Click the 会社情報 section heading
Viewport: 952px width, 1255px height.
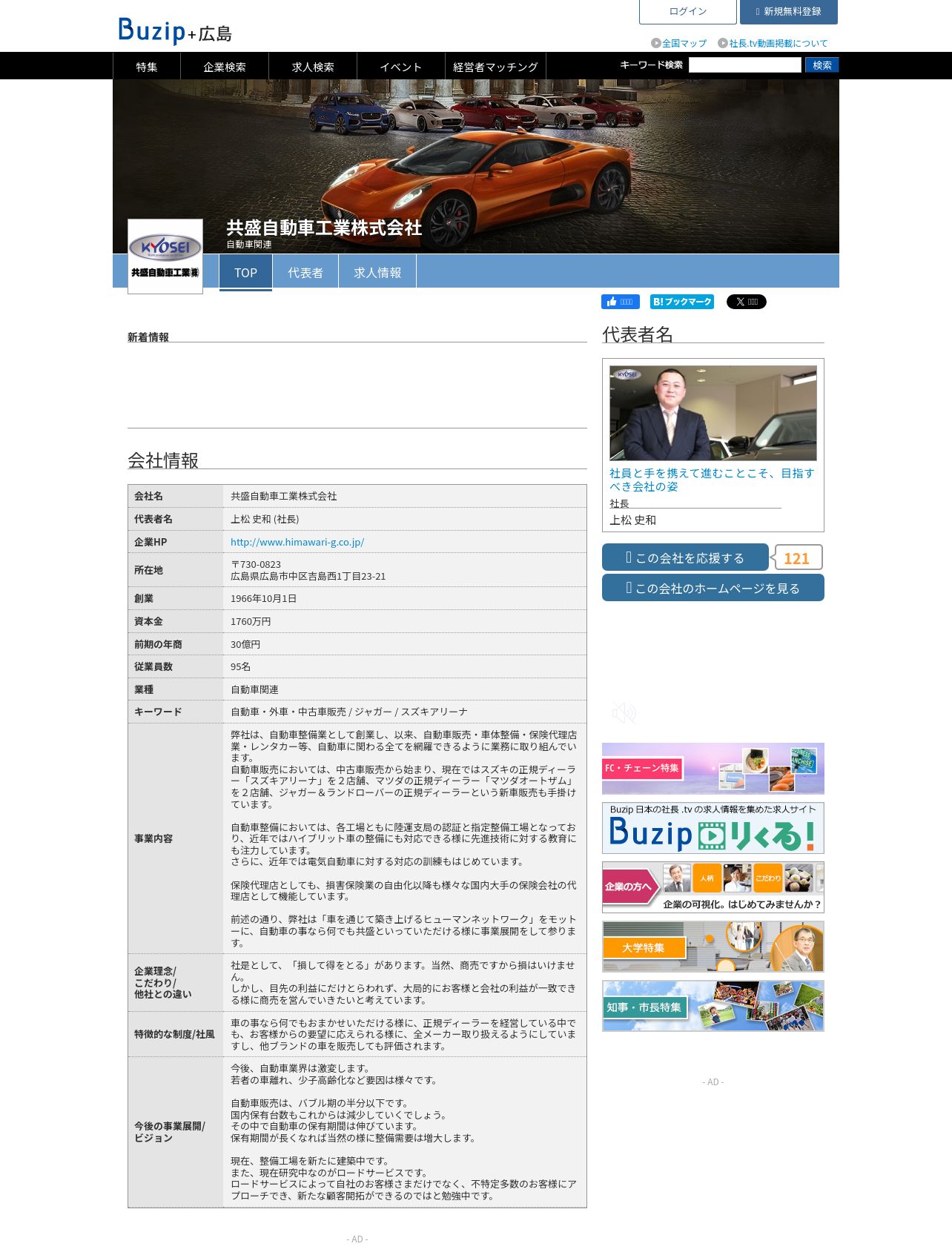163,460
